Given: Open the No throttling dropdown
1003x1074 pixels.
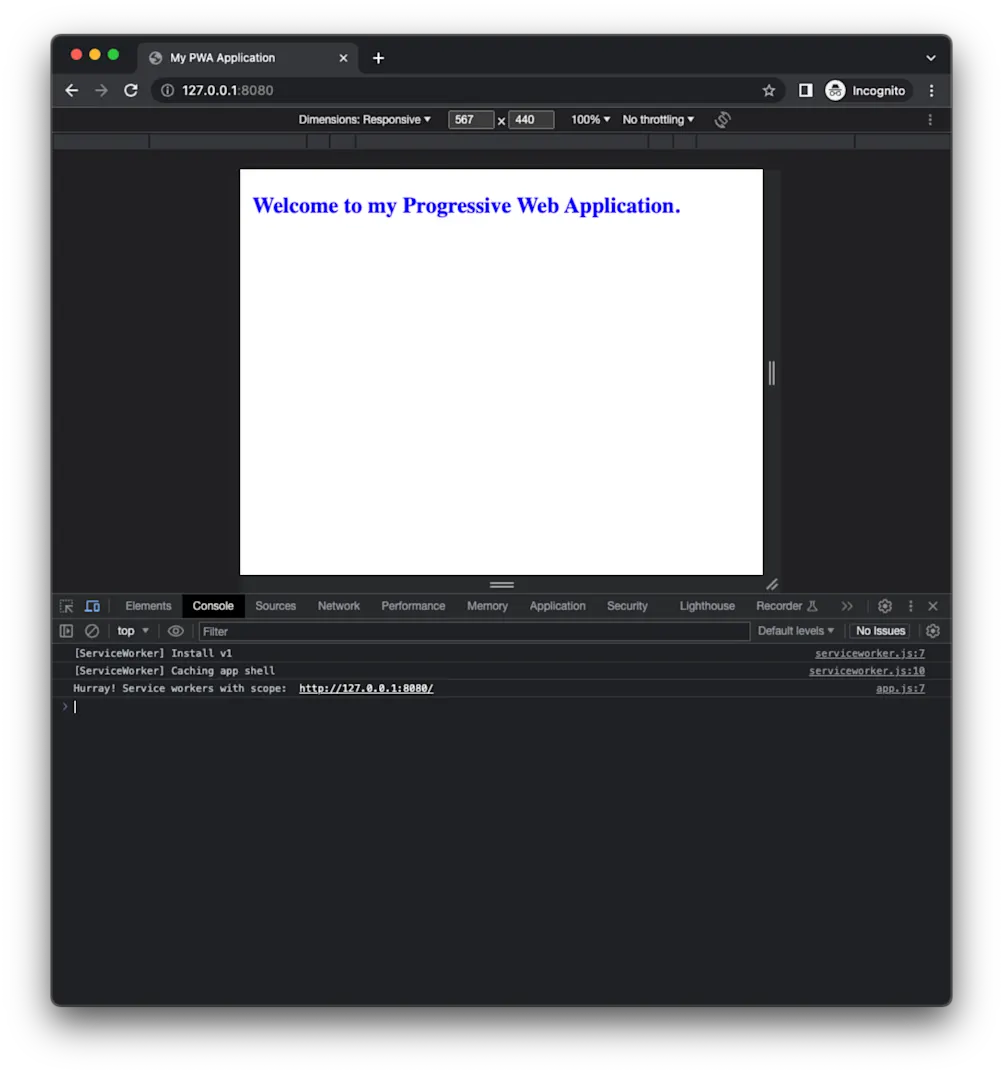Looking at the screenshot, I should click(658, 120).
